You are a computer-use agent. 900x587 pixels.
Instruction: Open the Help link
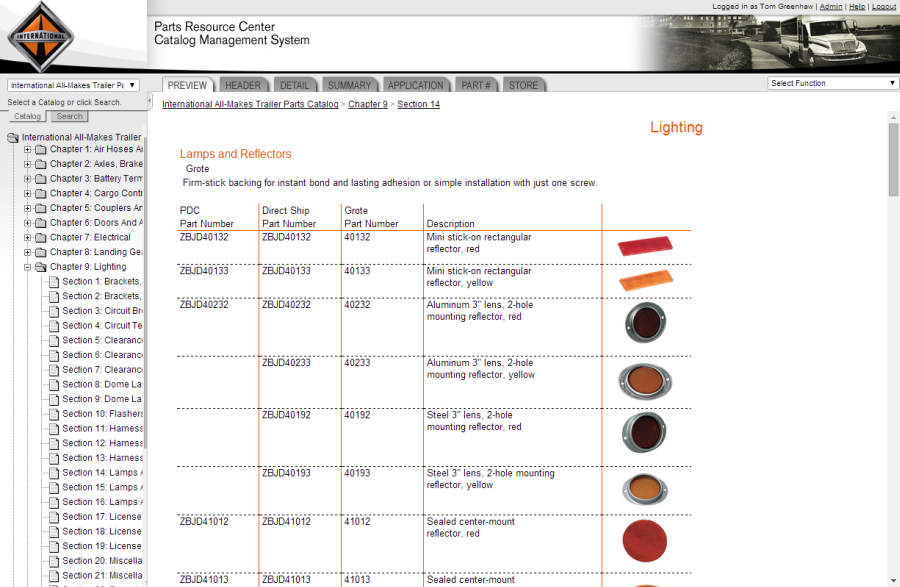click(x=857, y=6)
